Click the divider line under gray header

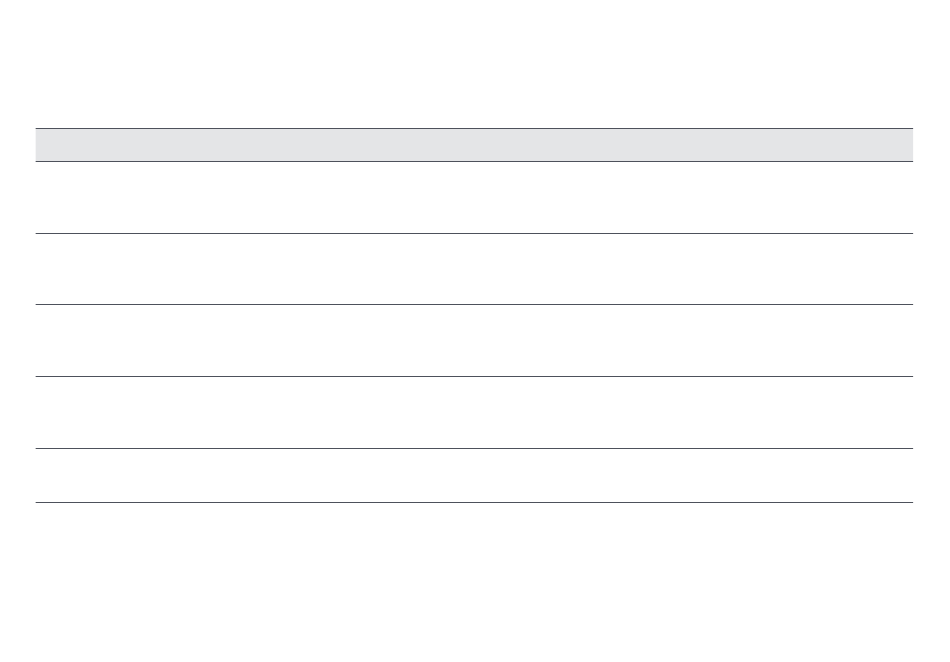tap(474, 162)
